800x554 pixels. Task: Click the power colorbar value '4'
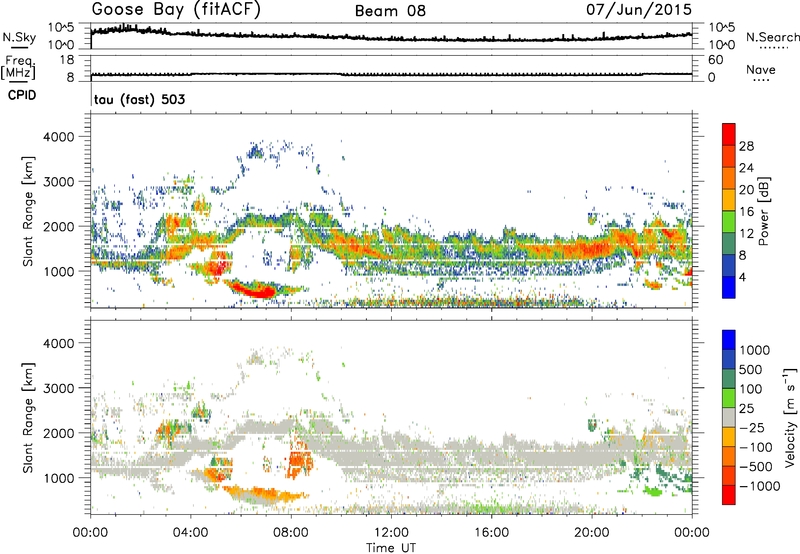coord(743,277)
